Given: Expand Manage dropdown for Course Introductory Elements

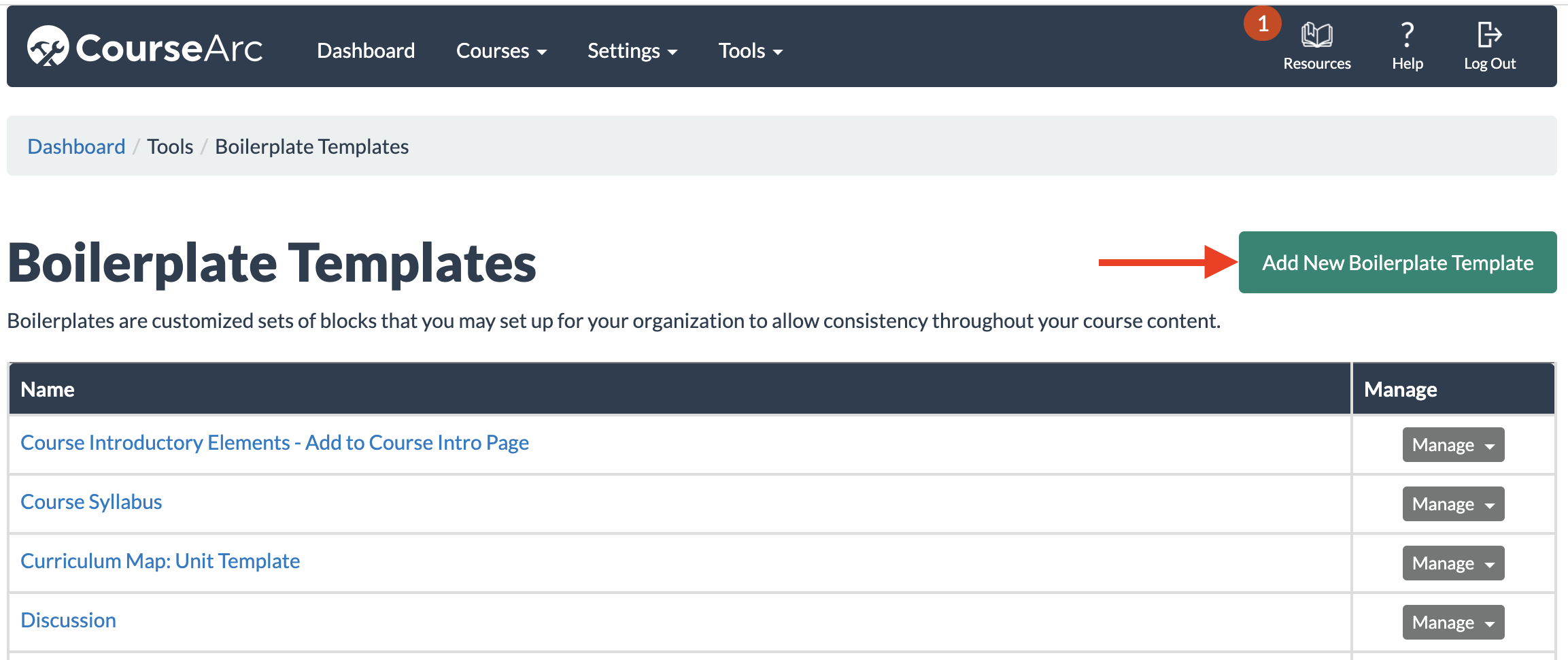Looking at the screenshot, I should (1453, 445).
